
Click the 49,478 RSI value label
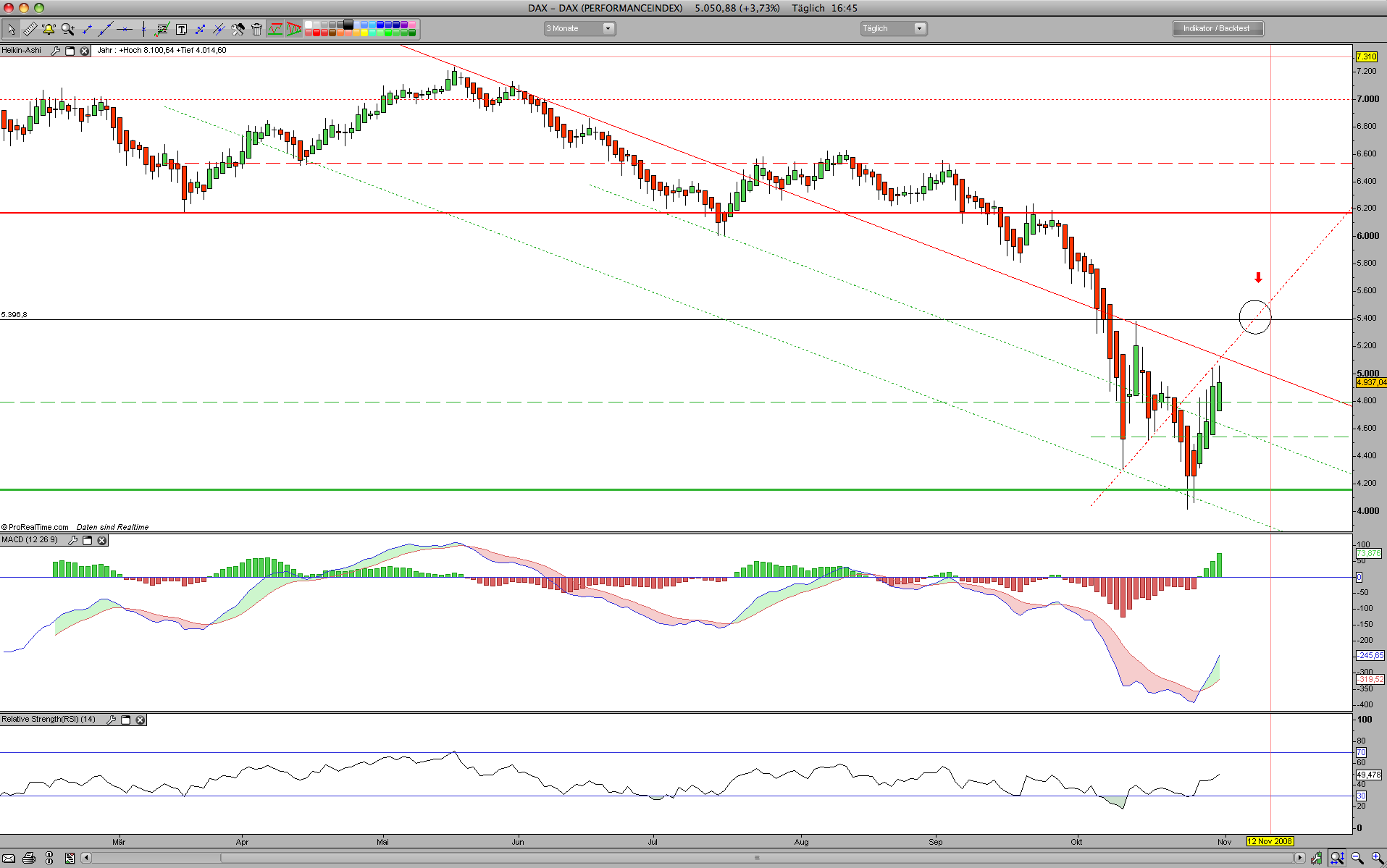(1369, 775)
